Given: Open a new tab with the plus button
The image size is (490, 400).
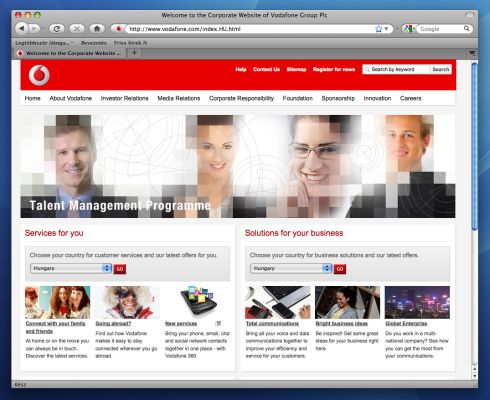Looking at the screenshot, I should (x=134, y=53).
